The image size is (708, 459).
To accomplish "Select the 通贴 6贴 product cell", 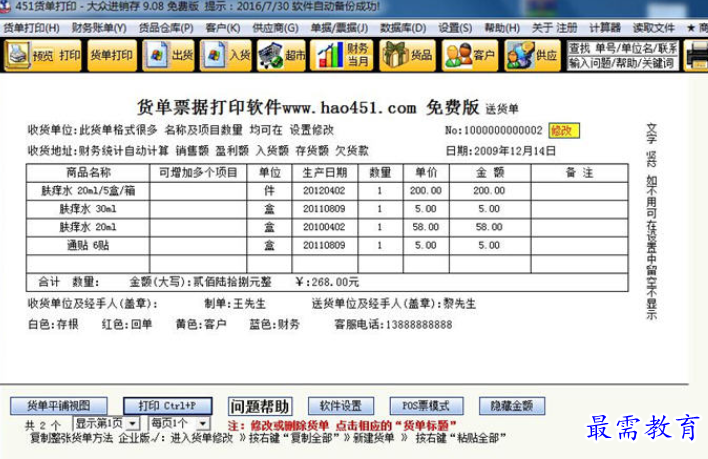I will click(88, 246).
